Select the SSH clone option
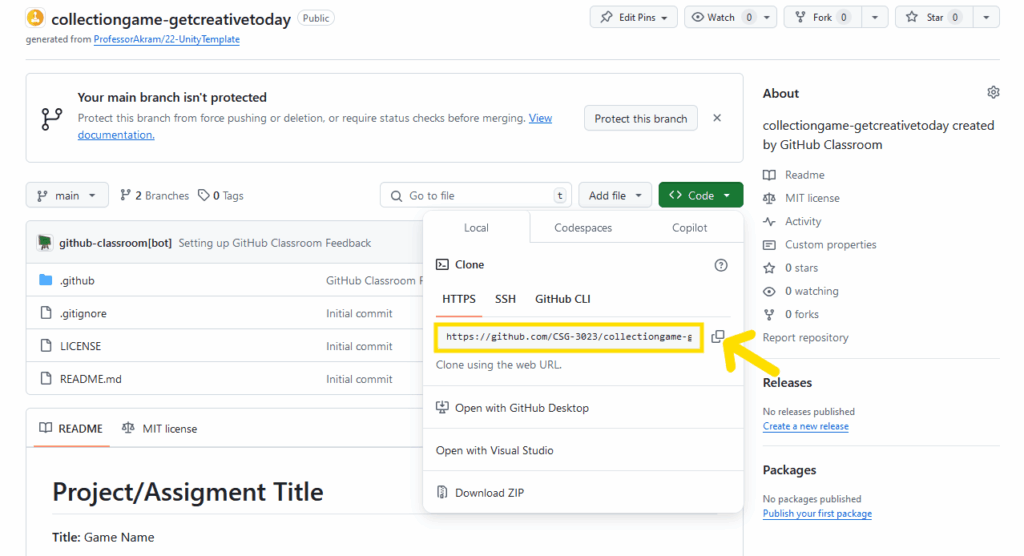 (505, 299)
